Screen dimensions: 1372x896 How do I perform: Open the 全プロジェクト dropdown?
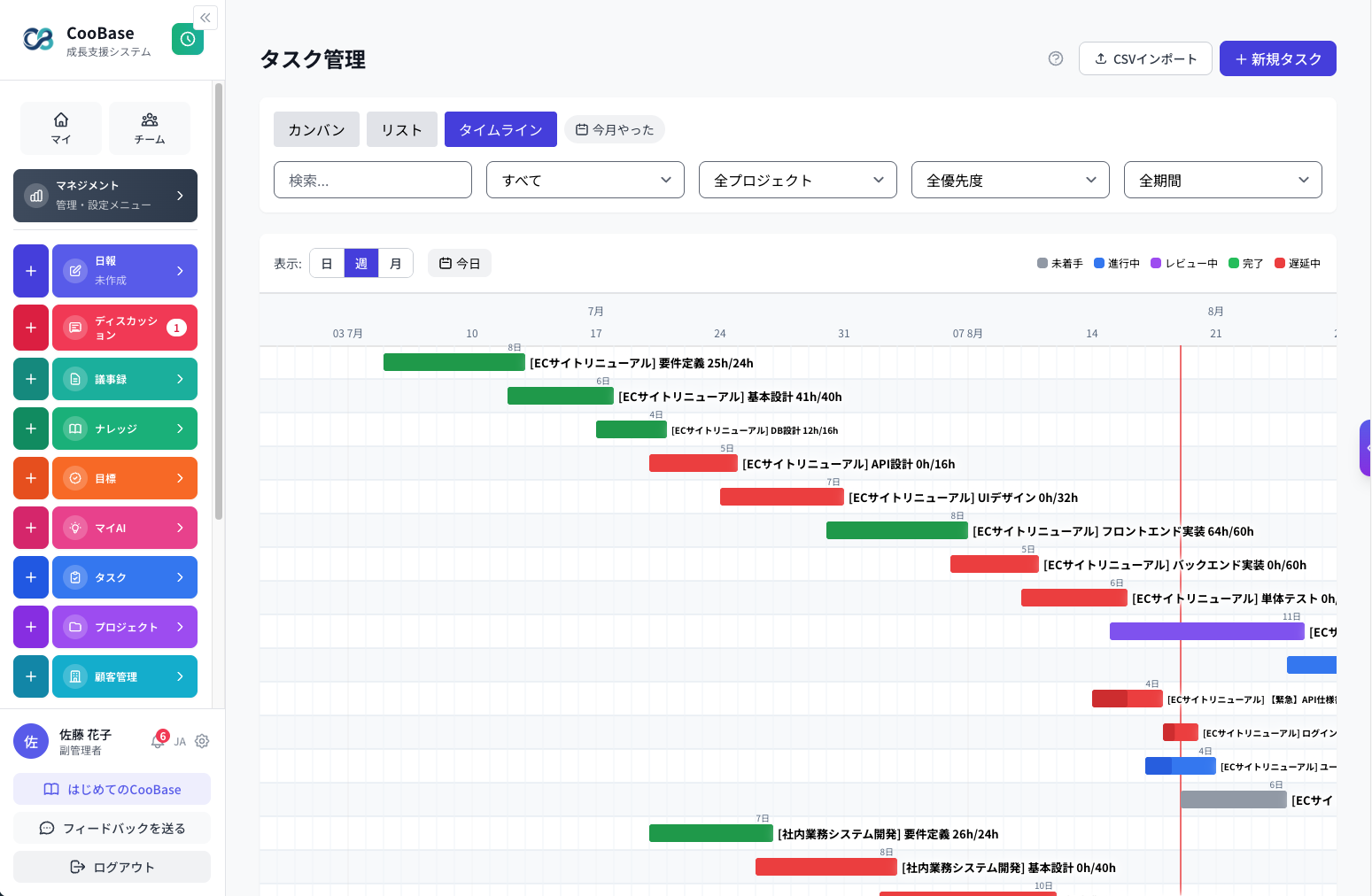click(x=798, y=180)
